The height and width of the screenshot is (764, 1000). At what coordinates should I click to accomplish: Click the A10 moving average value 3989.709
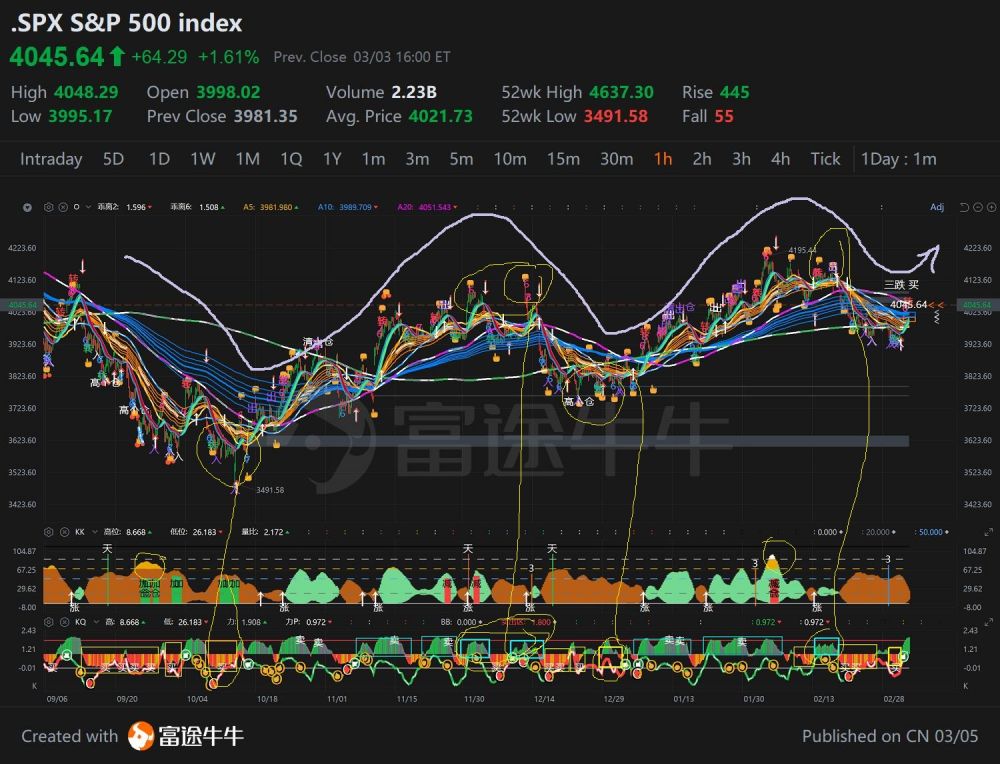(x=355, y=207)
